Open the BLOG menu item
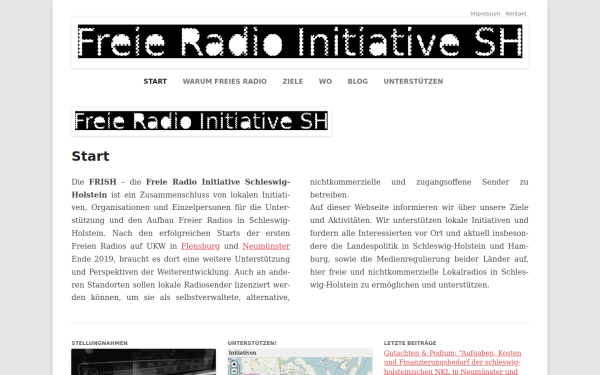600x375 pixels. tap(357, 82)
